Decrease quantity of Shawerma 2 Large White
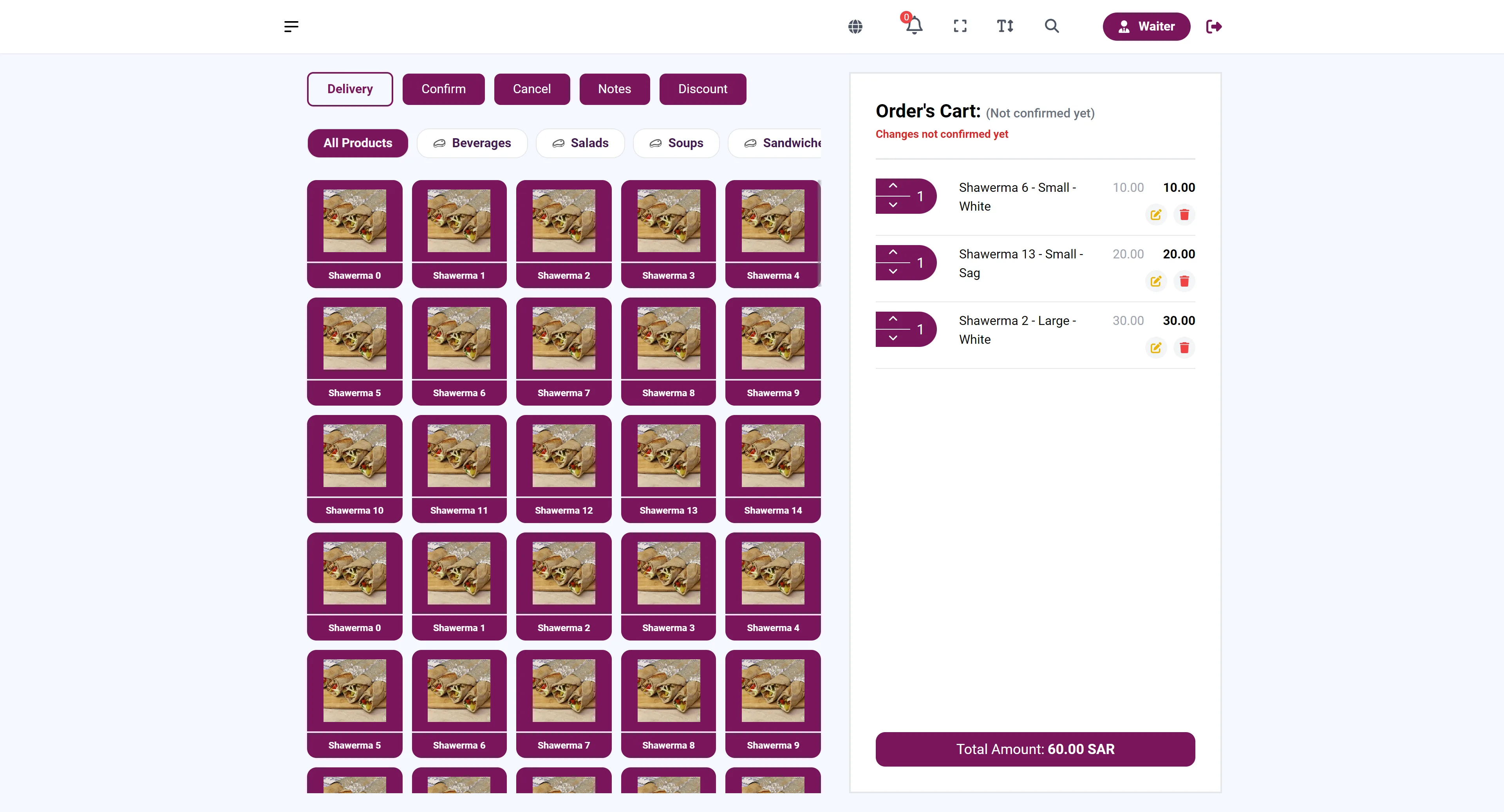Screen dimensions: 1504x812 [893, 338]
